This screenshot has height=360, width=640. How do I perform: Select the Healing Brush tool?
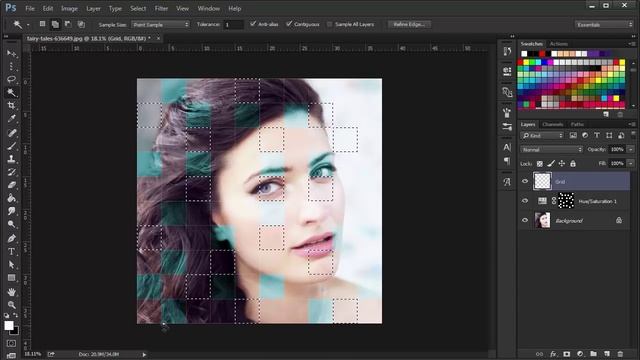[x=11, y=133]
